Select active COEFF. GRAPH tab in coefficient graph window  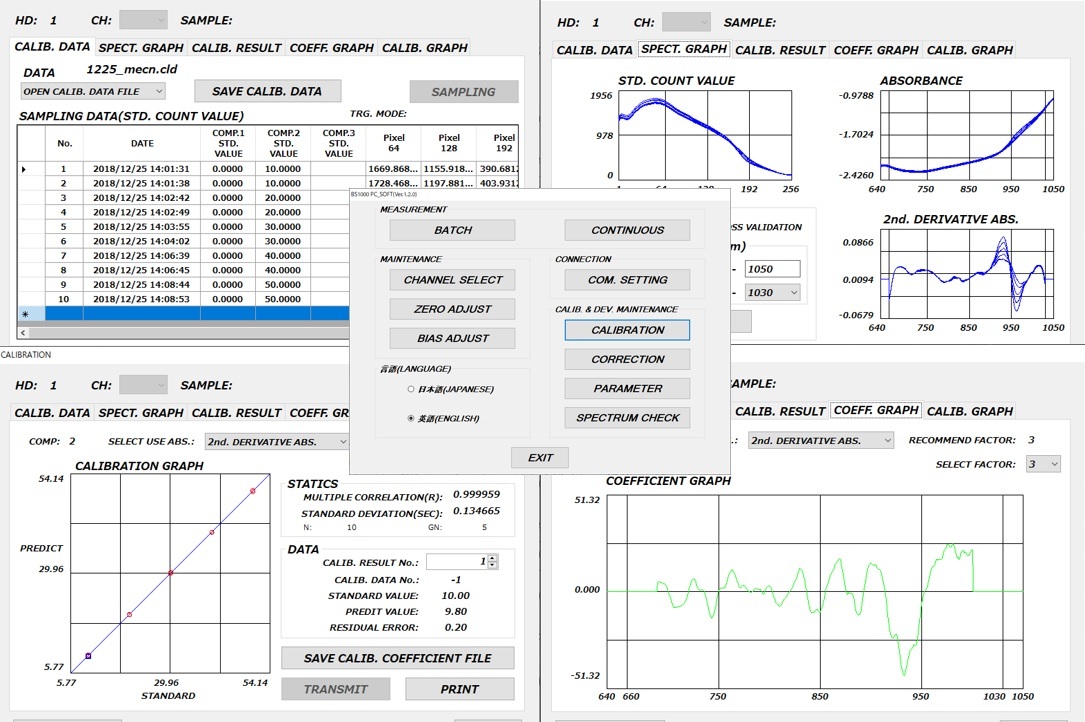click(x=876, y=410)
